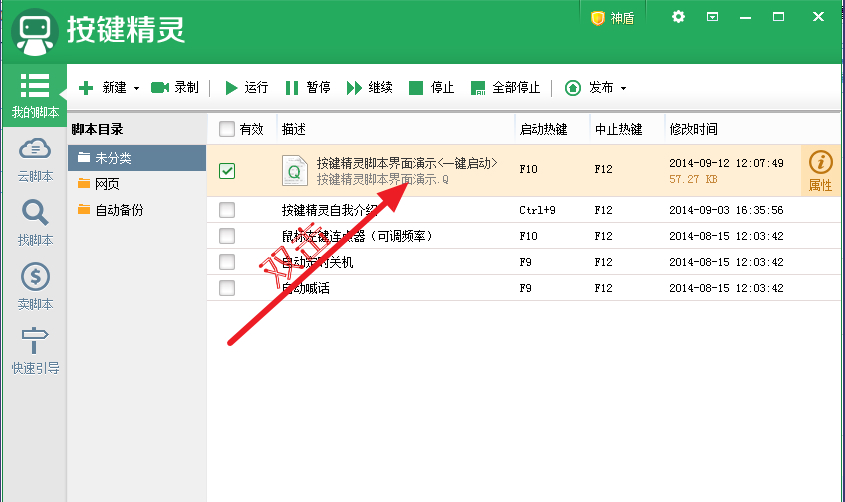Image resolution: width=845 pixels, height=502 pixels.
Task: Select the 未分类 folder
Action: tap(137, 158)
